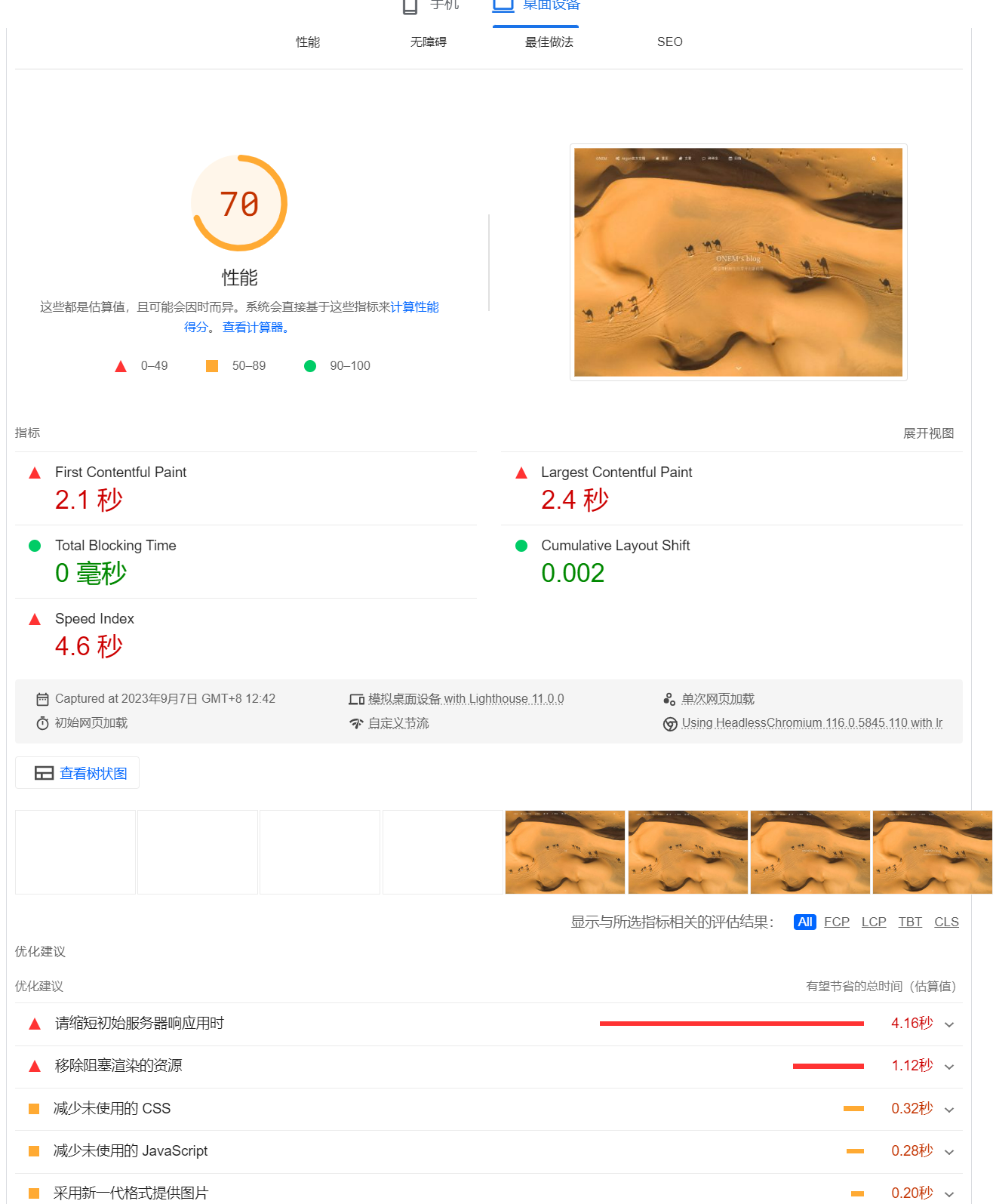Expand the 采用新一代格式提供图片 audit chevron
Image resolution: width=993 pixels, height=1204 pixels.
(x=949, y=1194)
